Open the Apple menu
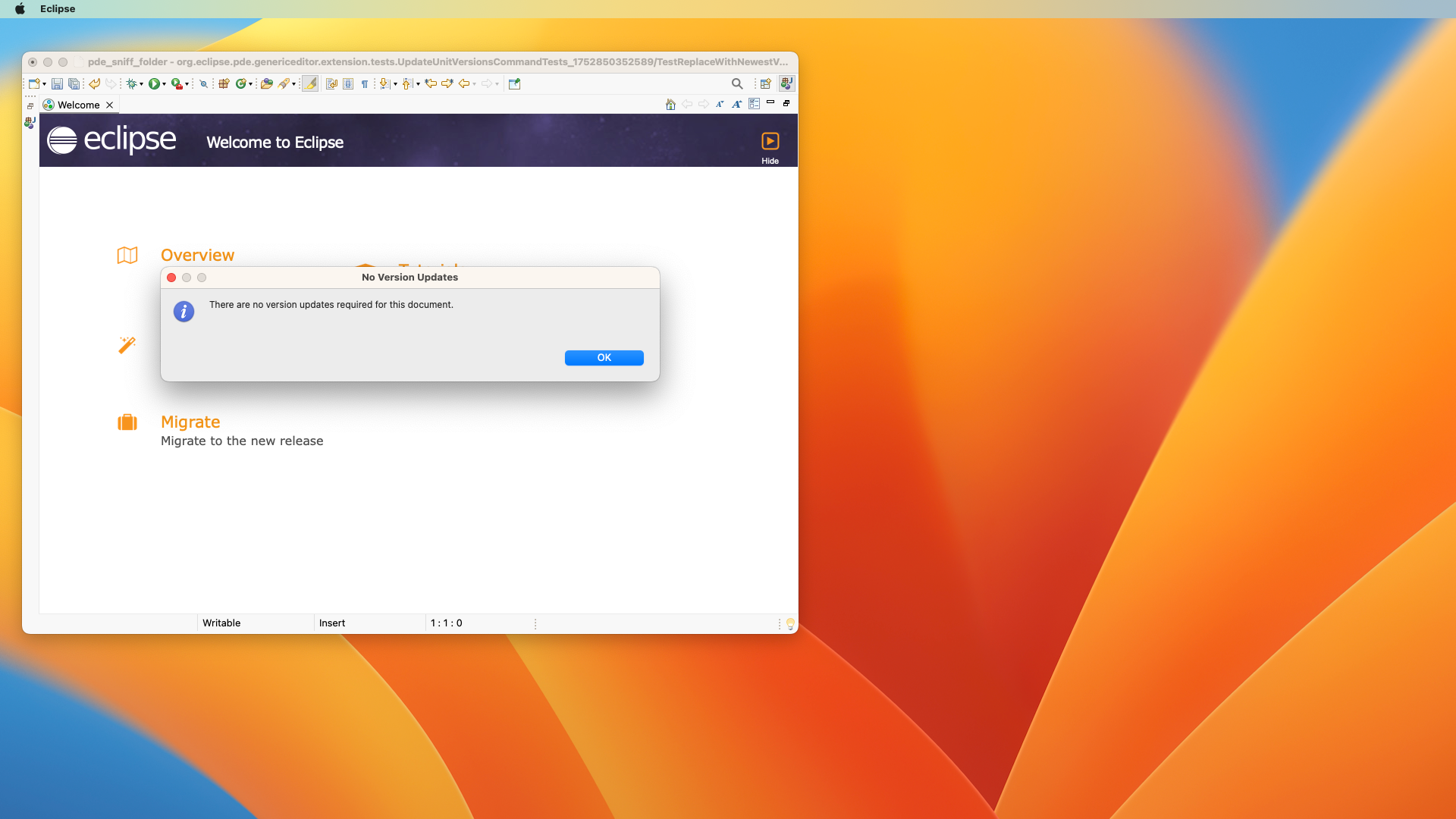 pyautogui.click(x=20, y=9)
